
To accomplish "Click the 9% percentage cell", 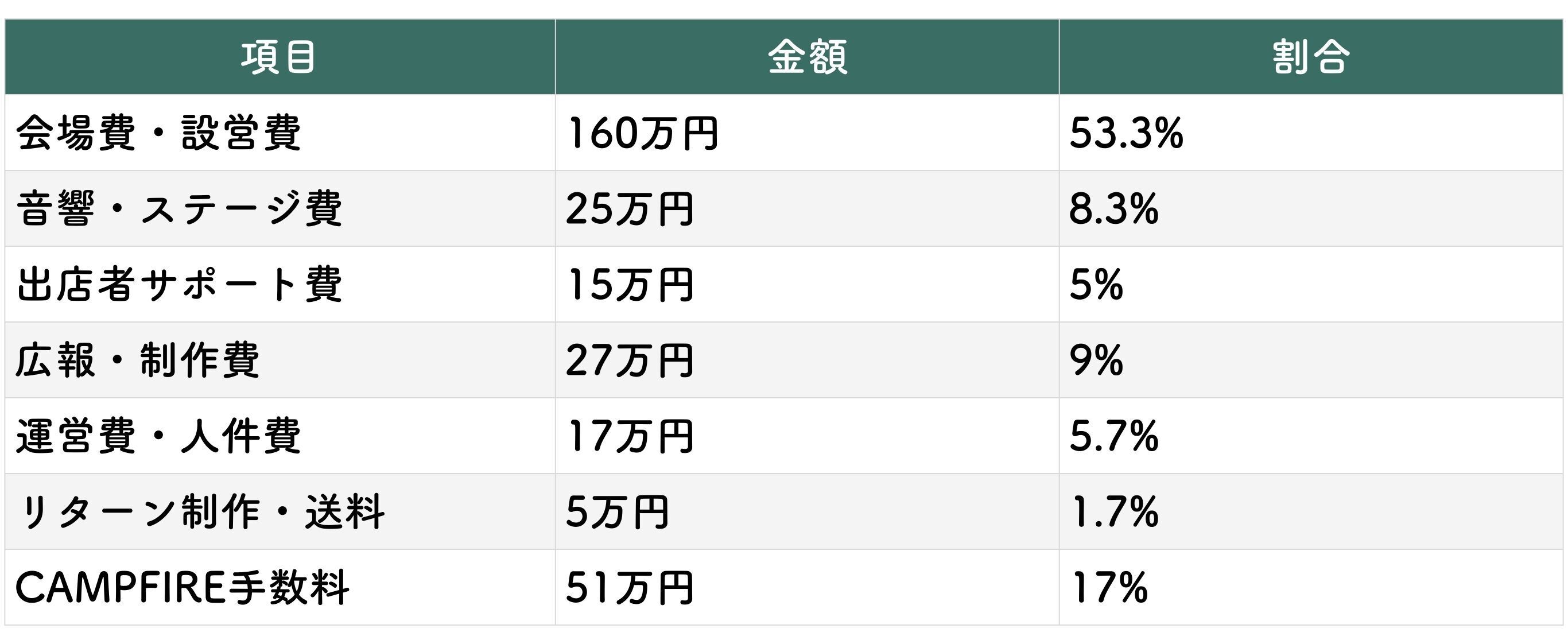I will (1096, 360).
